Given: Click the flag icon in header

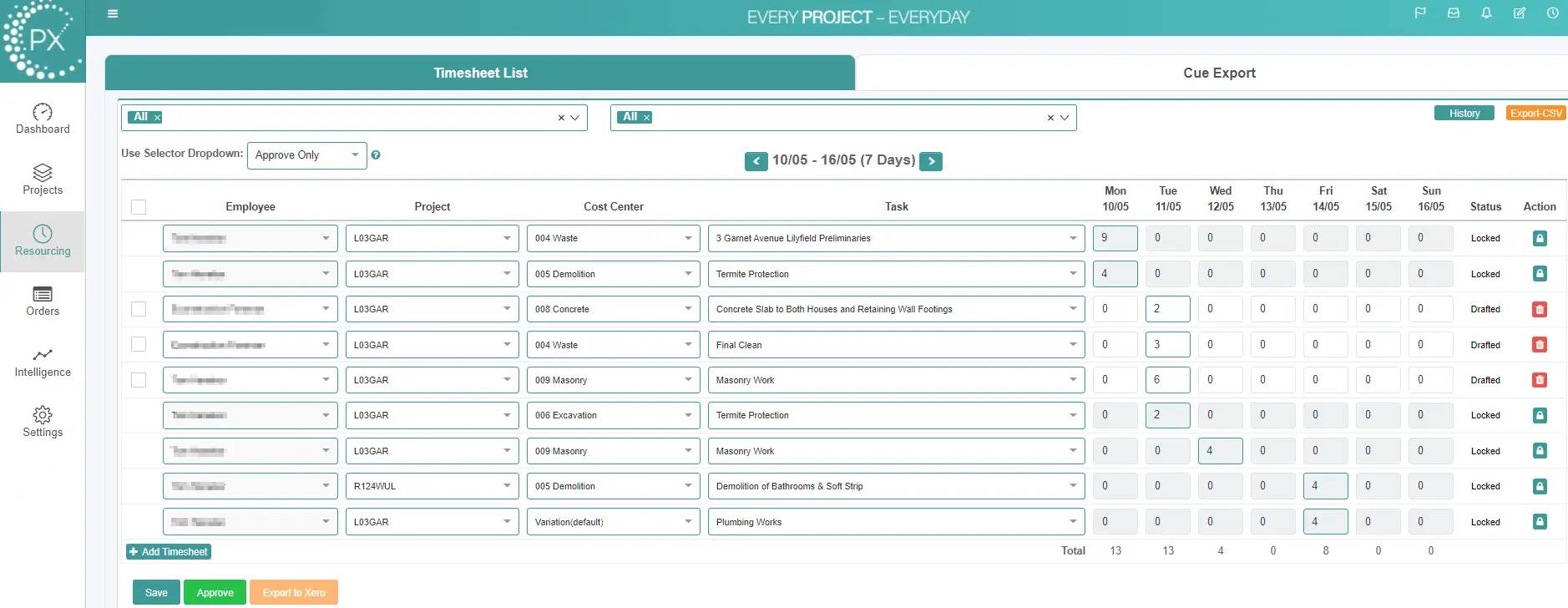Looking at the screenshot, I should coord(1419,13).
